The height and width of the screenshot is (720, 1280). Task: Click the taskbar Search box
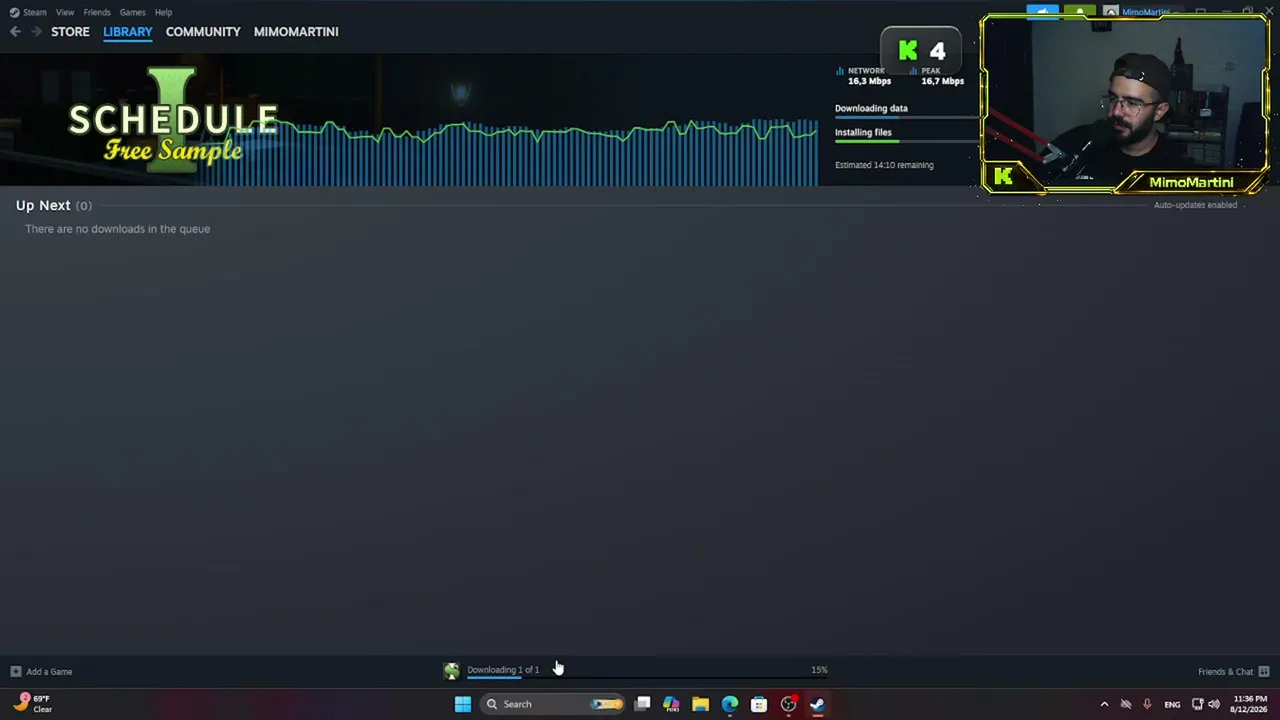click(552, 704)
